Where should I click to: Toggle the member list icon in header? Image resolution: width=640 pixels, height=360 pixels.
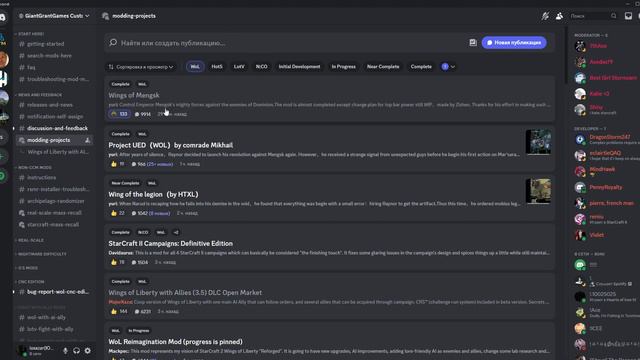click(x=559, y=16)
